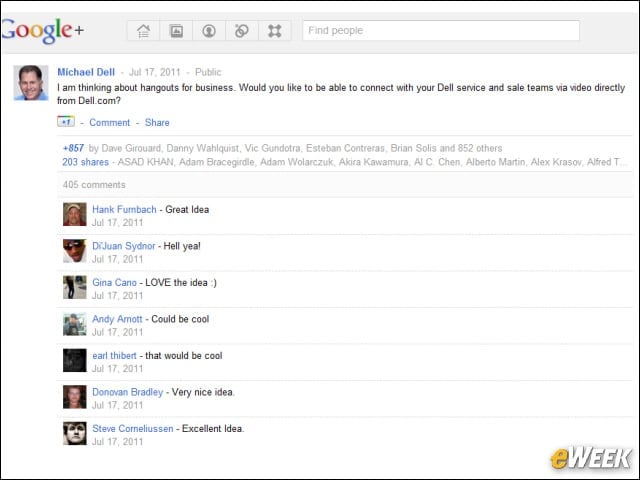The height and width of the screenshot is (480, 640).
Task: Click the post date Jul 17, 2011
Action: [155, 72]
